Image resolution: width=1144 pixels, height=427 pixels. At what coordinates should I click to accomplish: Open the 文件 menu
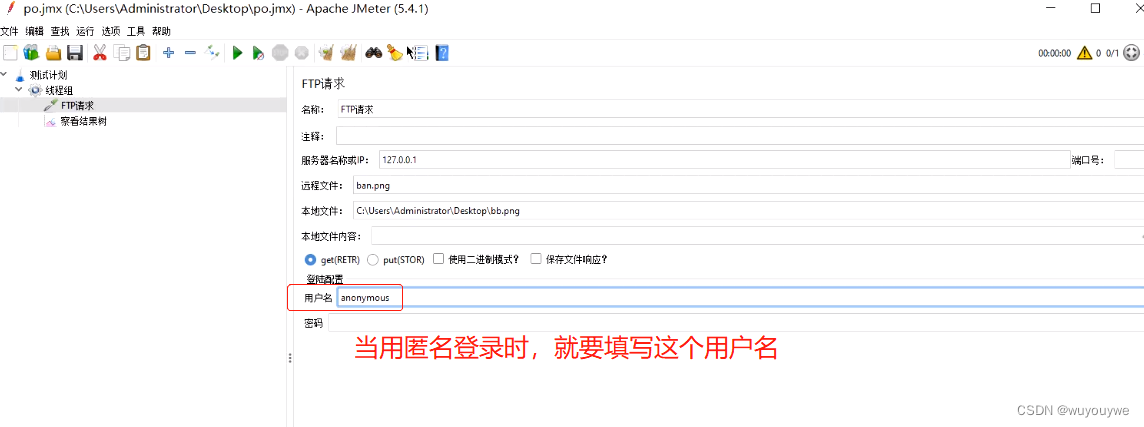(8, 31)
